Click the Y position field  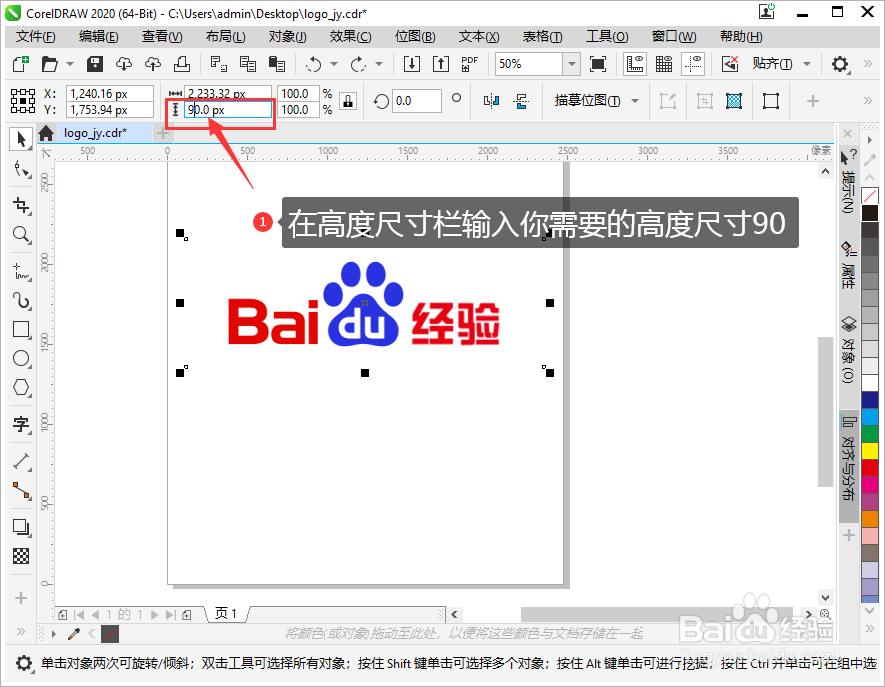coord(109,110)
